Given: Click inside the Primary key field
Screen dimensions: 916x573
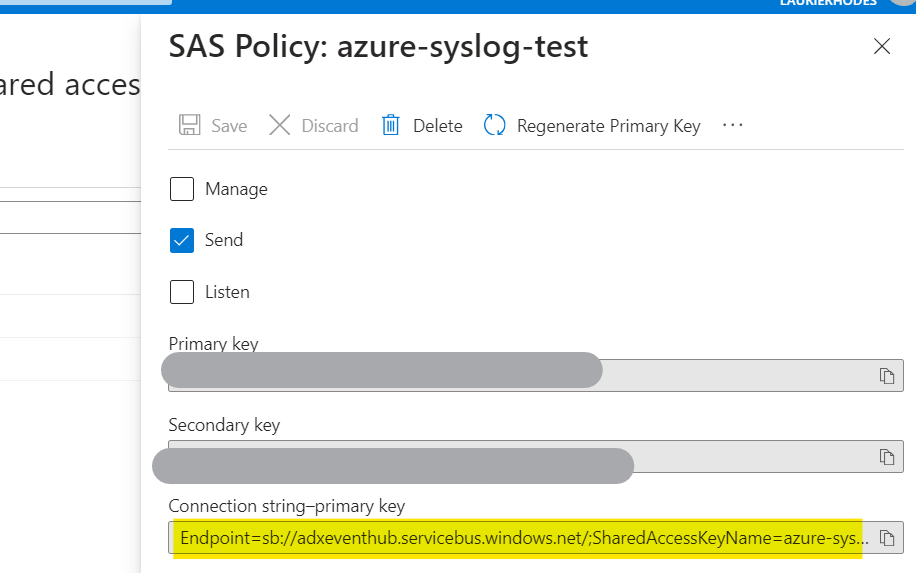Looking at the screenshot, I should 536,376.
